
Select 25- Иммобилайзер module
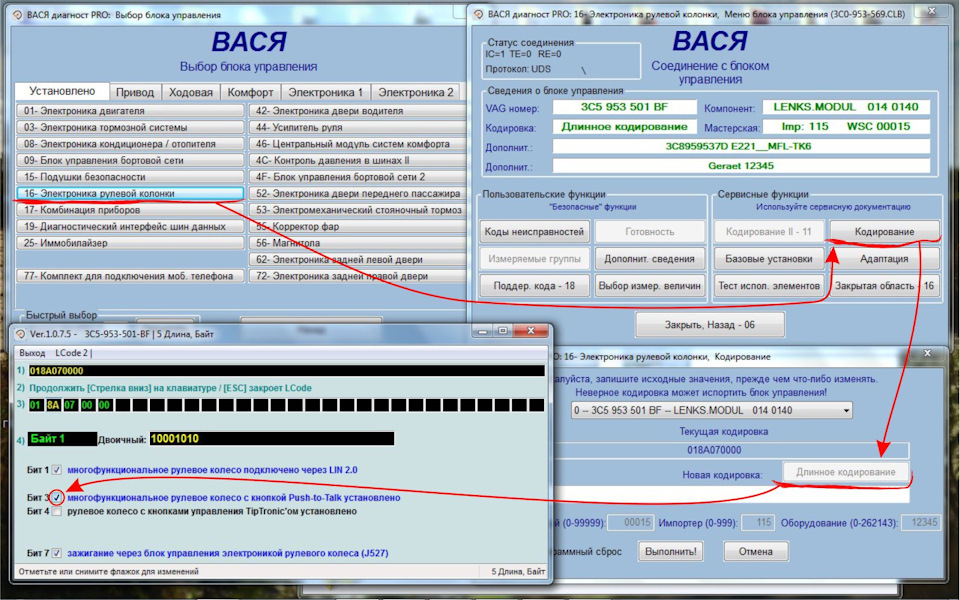click(x=130, y=243)
